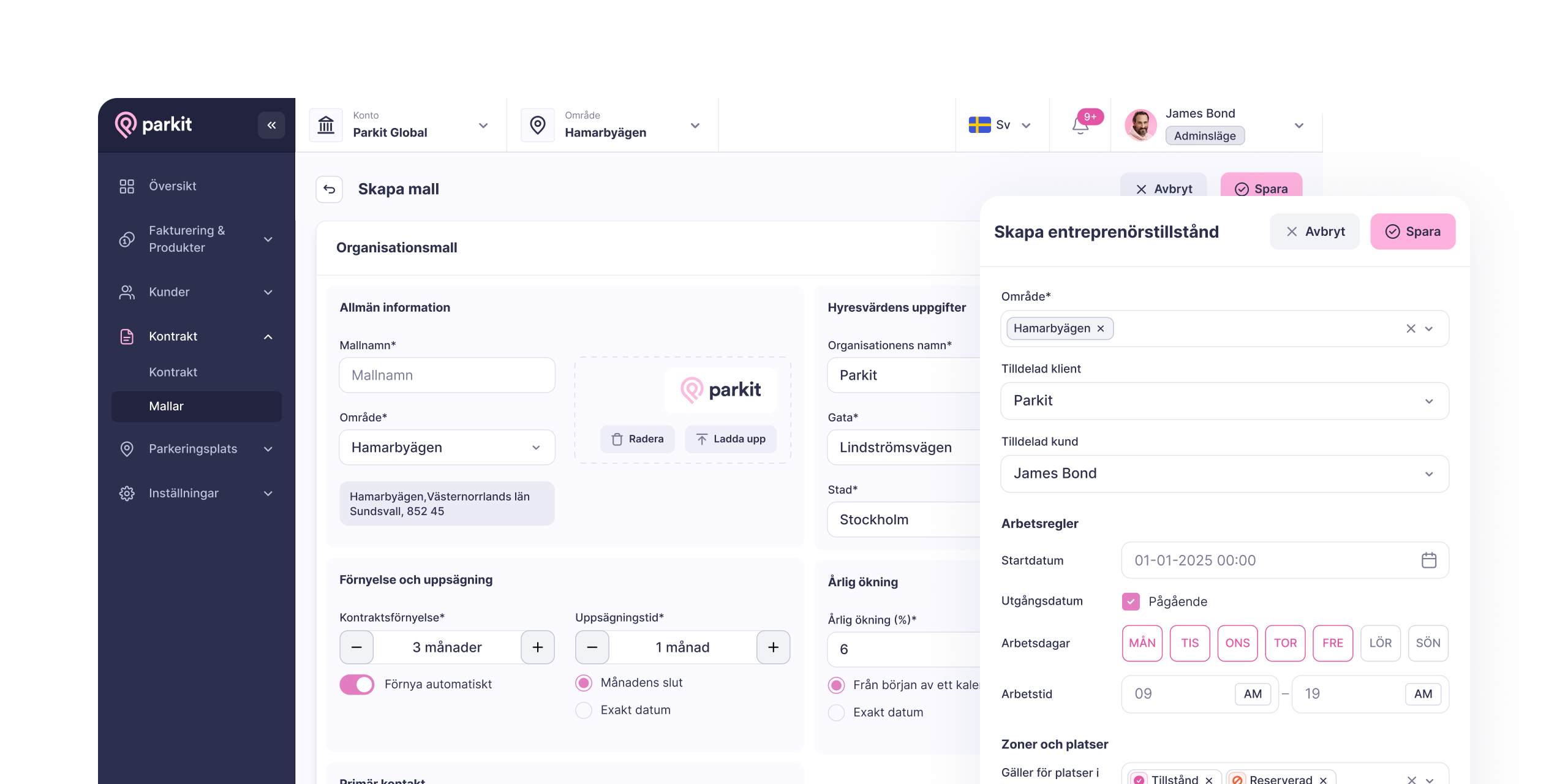Click the Ladda upp button

click(731, 439)
